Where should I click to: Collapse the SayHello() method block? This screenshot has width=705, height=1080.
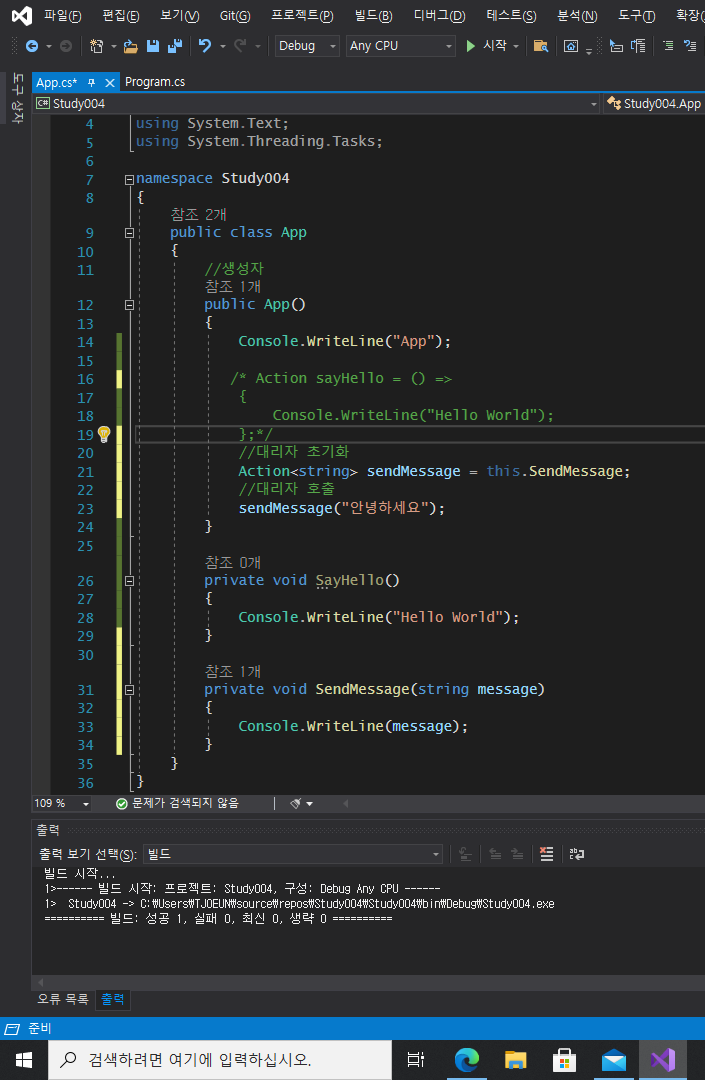pyautogui.click(x=129, y=581)
